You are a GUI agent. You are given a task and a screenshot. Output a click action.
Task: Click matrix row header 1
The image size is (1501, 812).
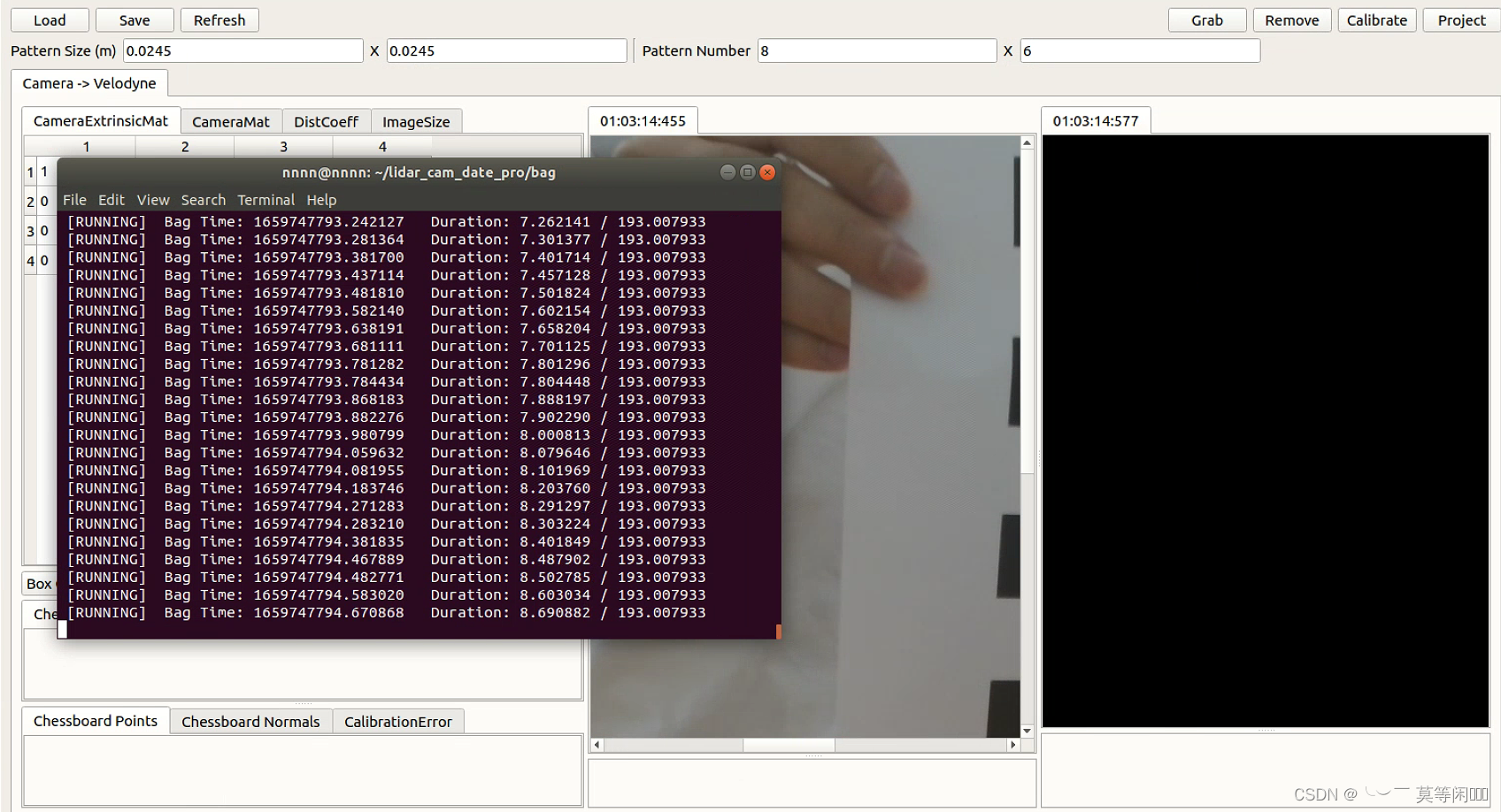(30, 172)
